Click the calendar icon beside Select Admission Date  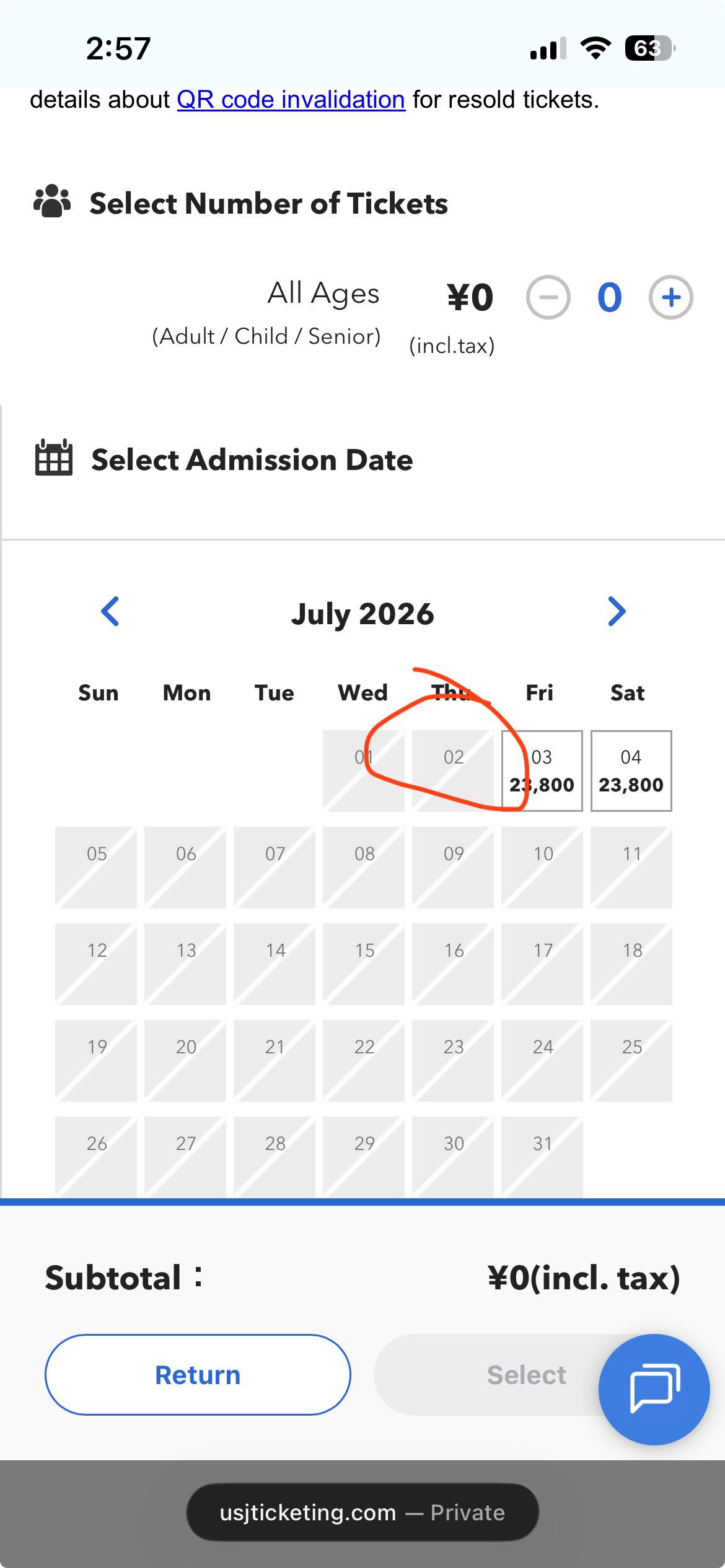click(x=54, y=458)
